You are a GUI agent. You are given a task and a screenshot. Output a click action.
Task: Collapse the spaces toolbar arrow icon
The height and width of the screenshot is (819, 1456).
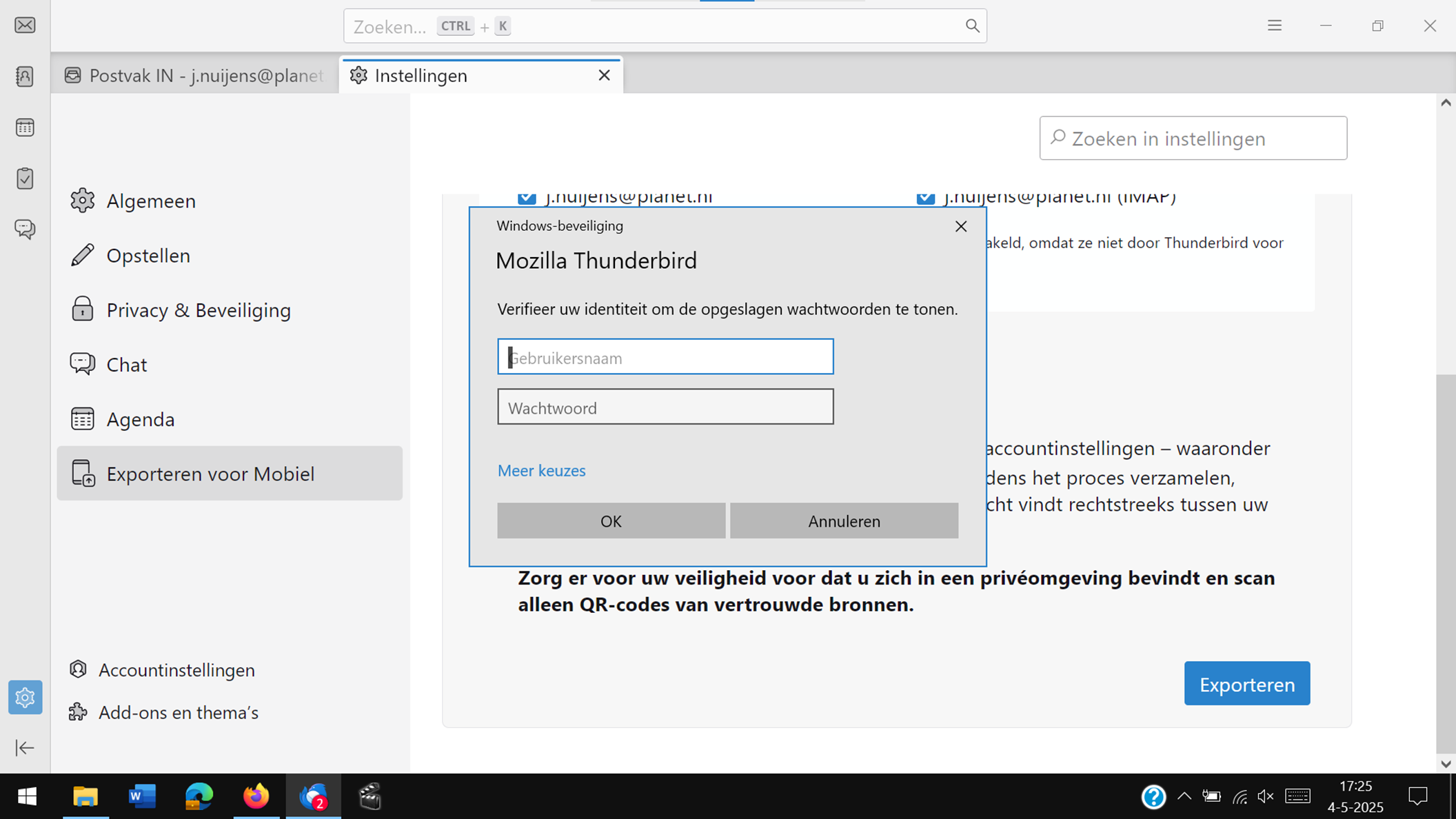(x=25, y=748)
